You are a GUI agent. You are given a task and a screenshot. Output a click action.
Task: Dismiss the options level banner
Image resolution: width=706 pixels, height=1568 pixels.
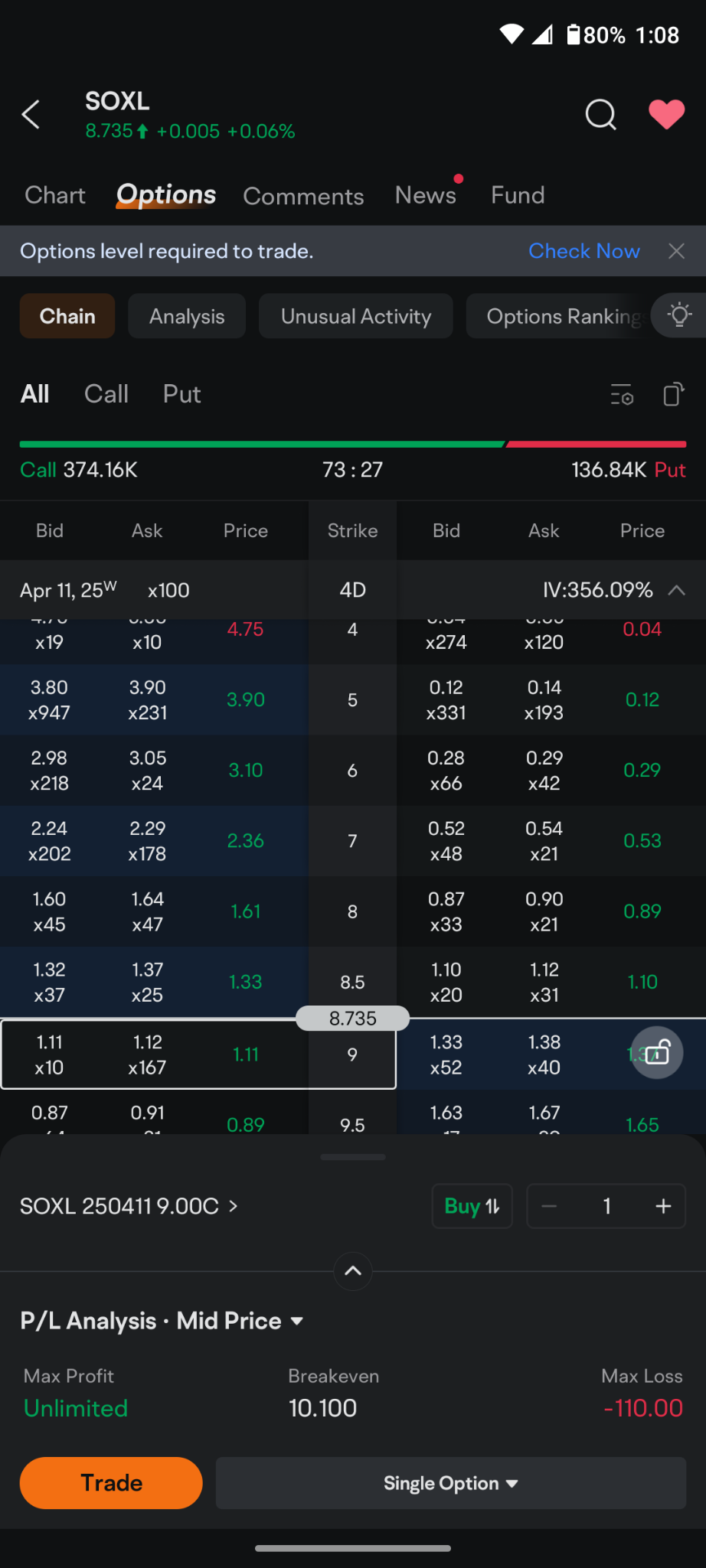pos(676,251)
